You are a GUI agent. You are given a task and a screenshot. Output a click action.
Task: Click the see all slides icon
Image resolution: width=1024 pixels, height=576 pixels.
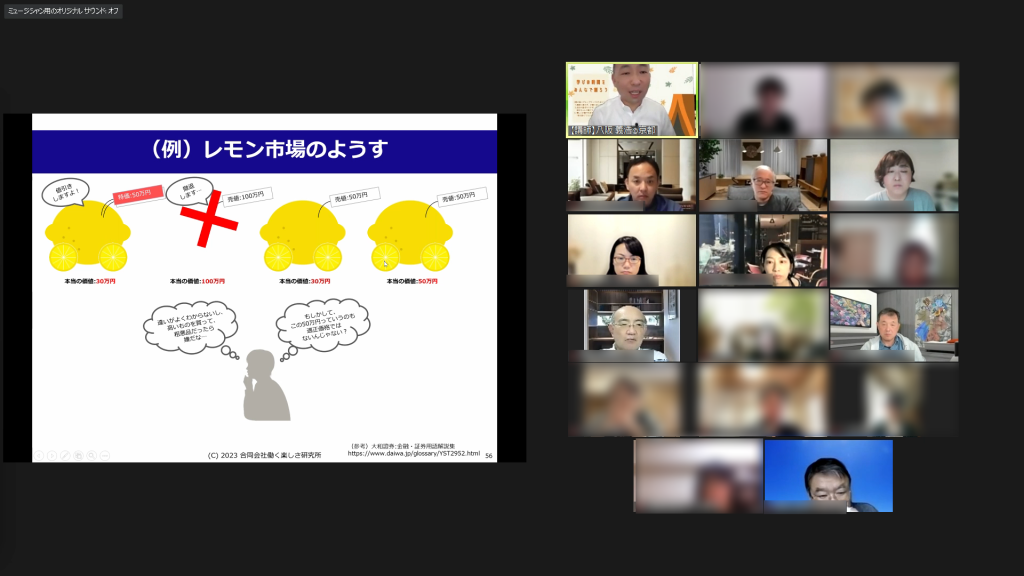79,455
